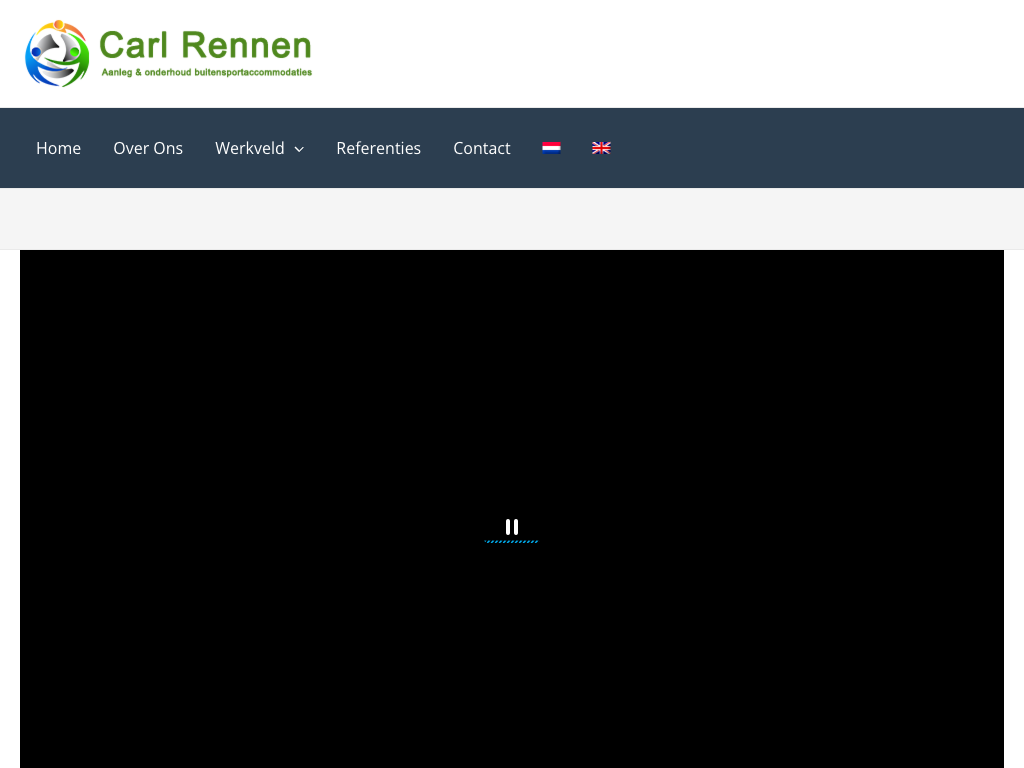The width and height of the screenshot is (1024, 768).
Task: Open the Over Ons page
Action: point(148,148)
